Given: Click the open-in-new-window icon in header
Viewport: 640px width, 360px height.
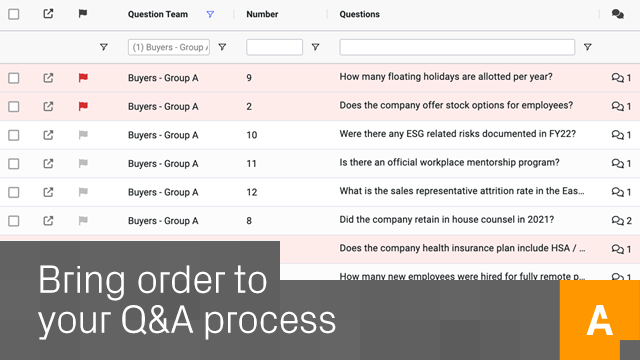Looking at the screenshot, I should pyautogui.click(x=48, y=14).
